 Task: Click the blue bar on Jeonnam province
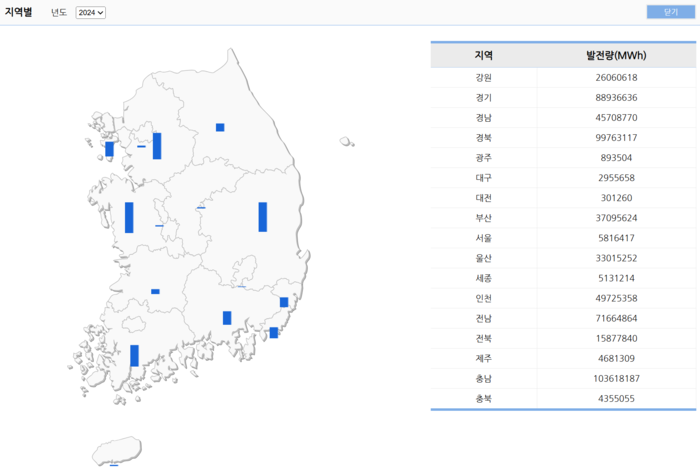pyautogui.click(x=134, y=356)
